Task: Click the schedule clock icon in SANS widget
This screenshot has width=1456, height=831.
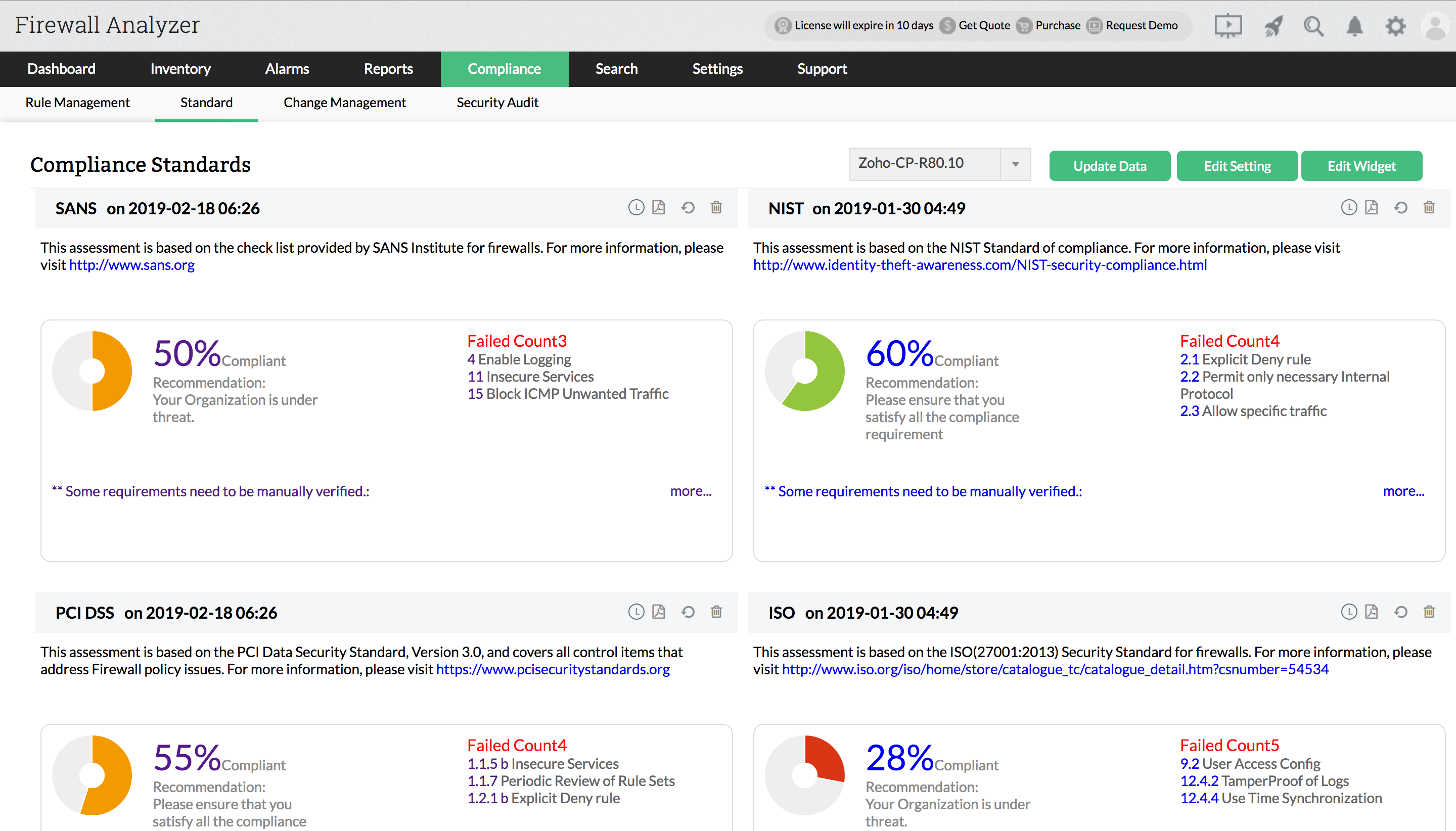Action: (636, 208)
